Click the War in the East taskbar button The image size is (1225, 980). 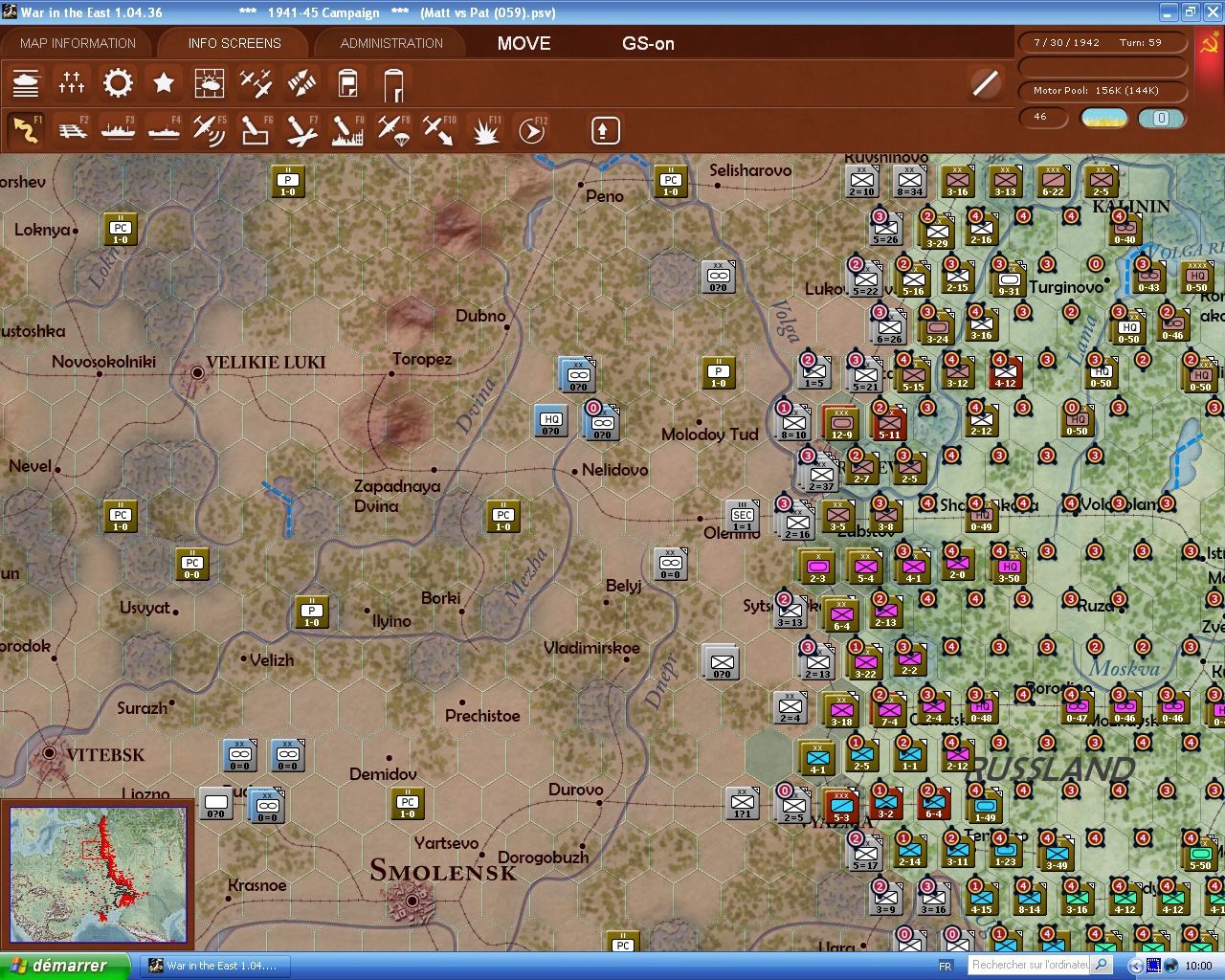click(x=214, y=966)
